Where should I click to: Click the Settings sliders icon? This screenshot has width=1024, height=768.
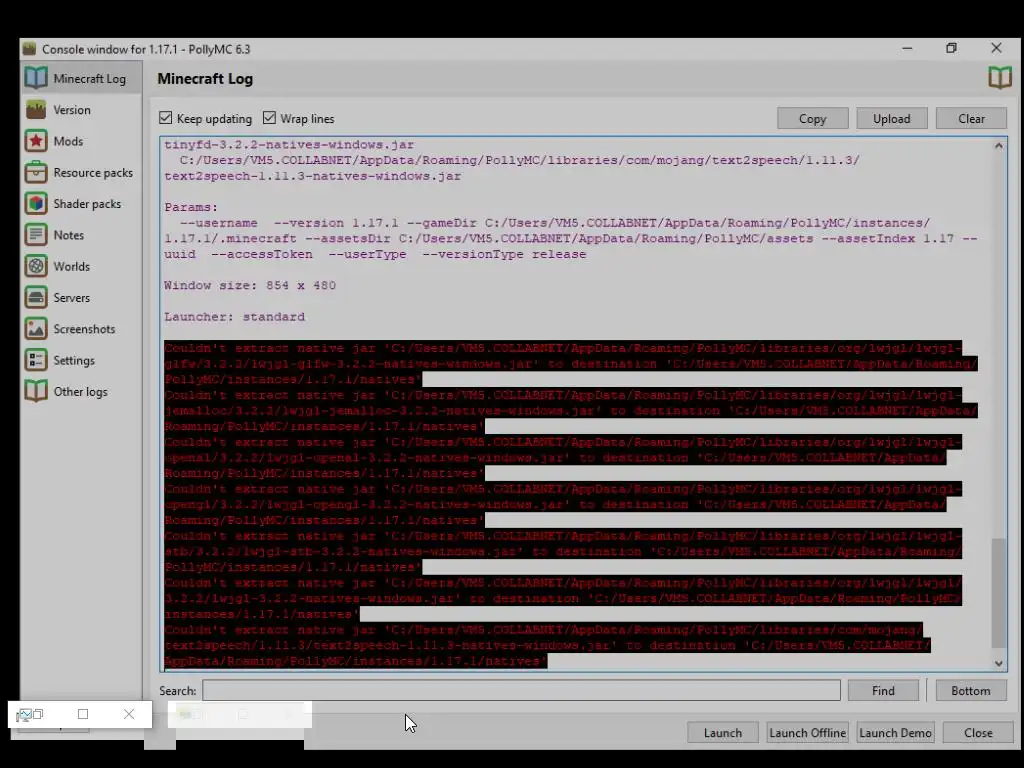tap(36, 360)
